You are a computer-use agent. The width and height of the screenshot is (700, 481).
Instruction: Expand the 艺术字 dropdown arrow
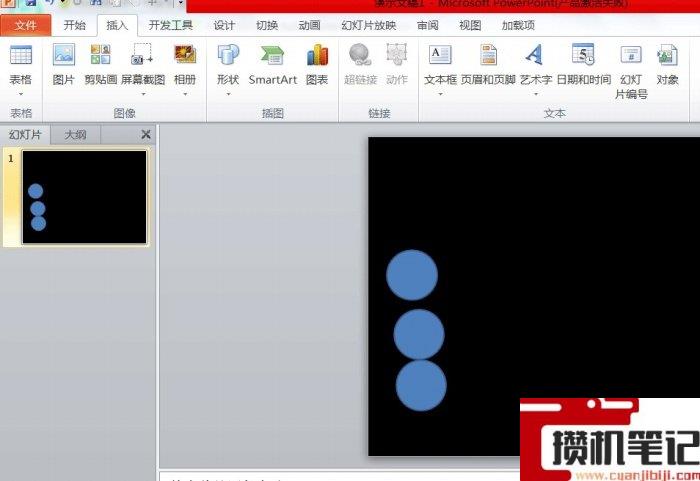pyautogui.click(x=536, y=94)
